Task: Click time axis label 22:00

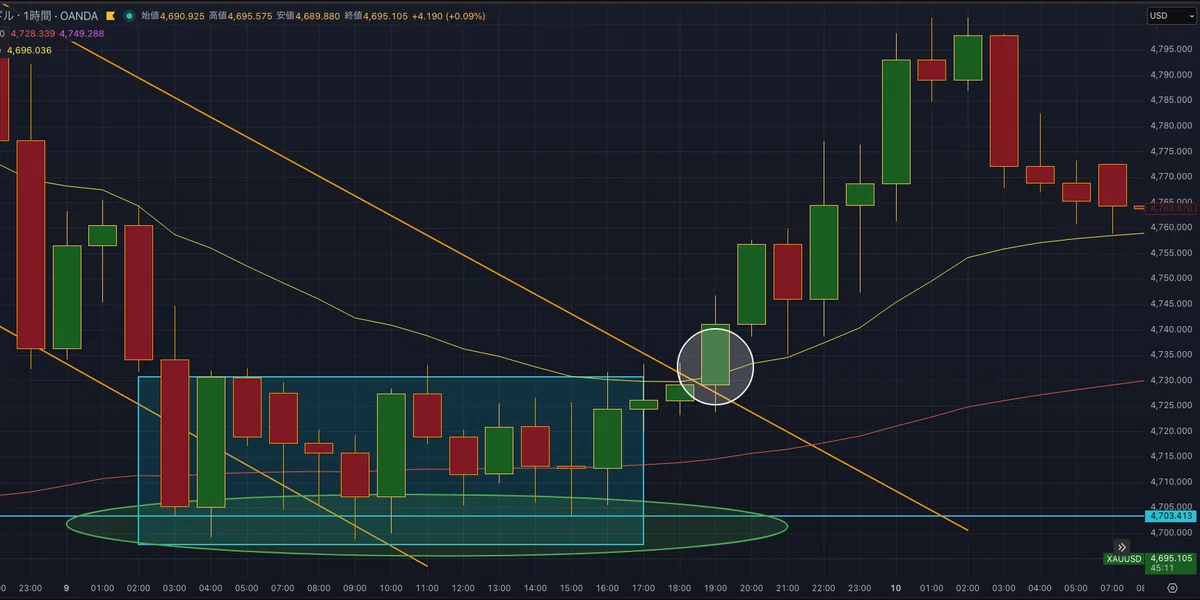Action: coord(823,588)
